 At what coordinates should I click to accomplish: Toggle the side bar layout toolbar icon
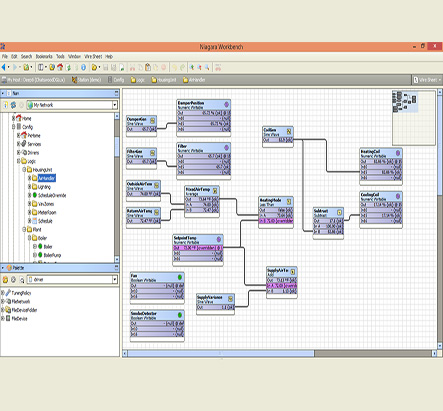(40, 68)
